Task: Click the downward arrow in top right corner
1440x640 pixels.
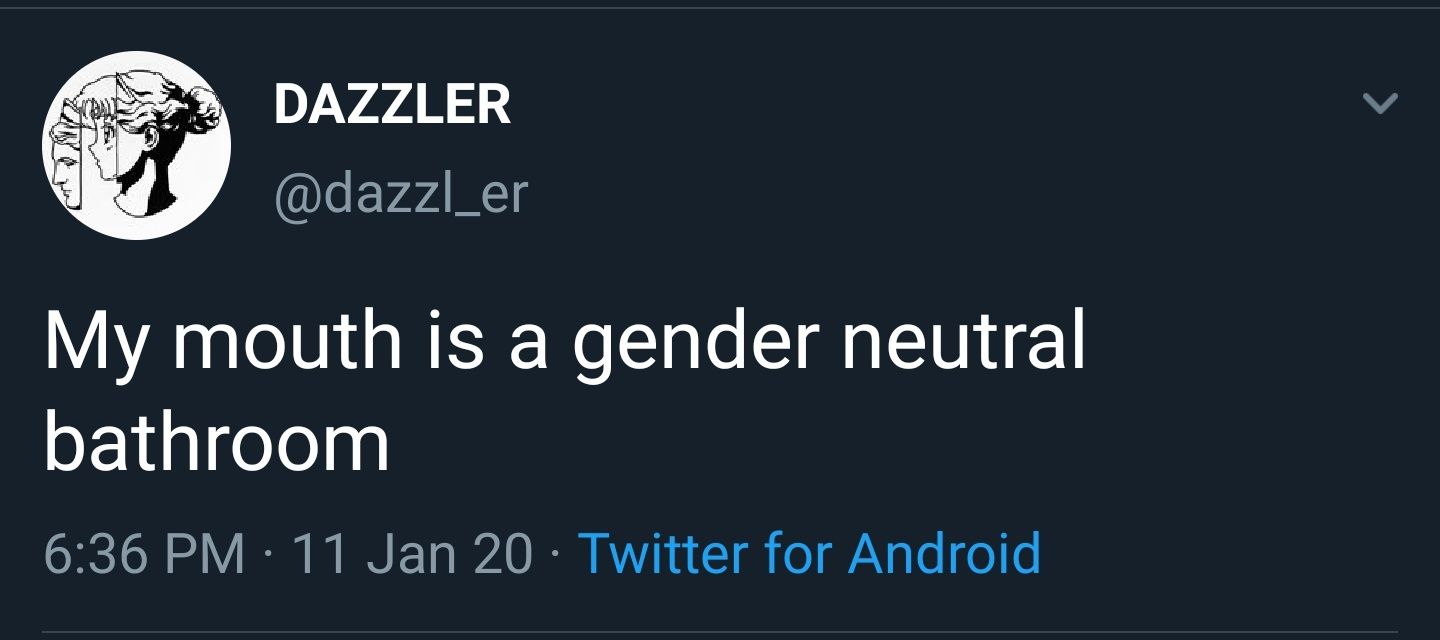Action: point(1380,103)
